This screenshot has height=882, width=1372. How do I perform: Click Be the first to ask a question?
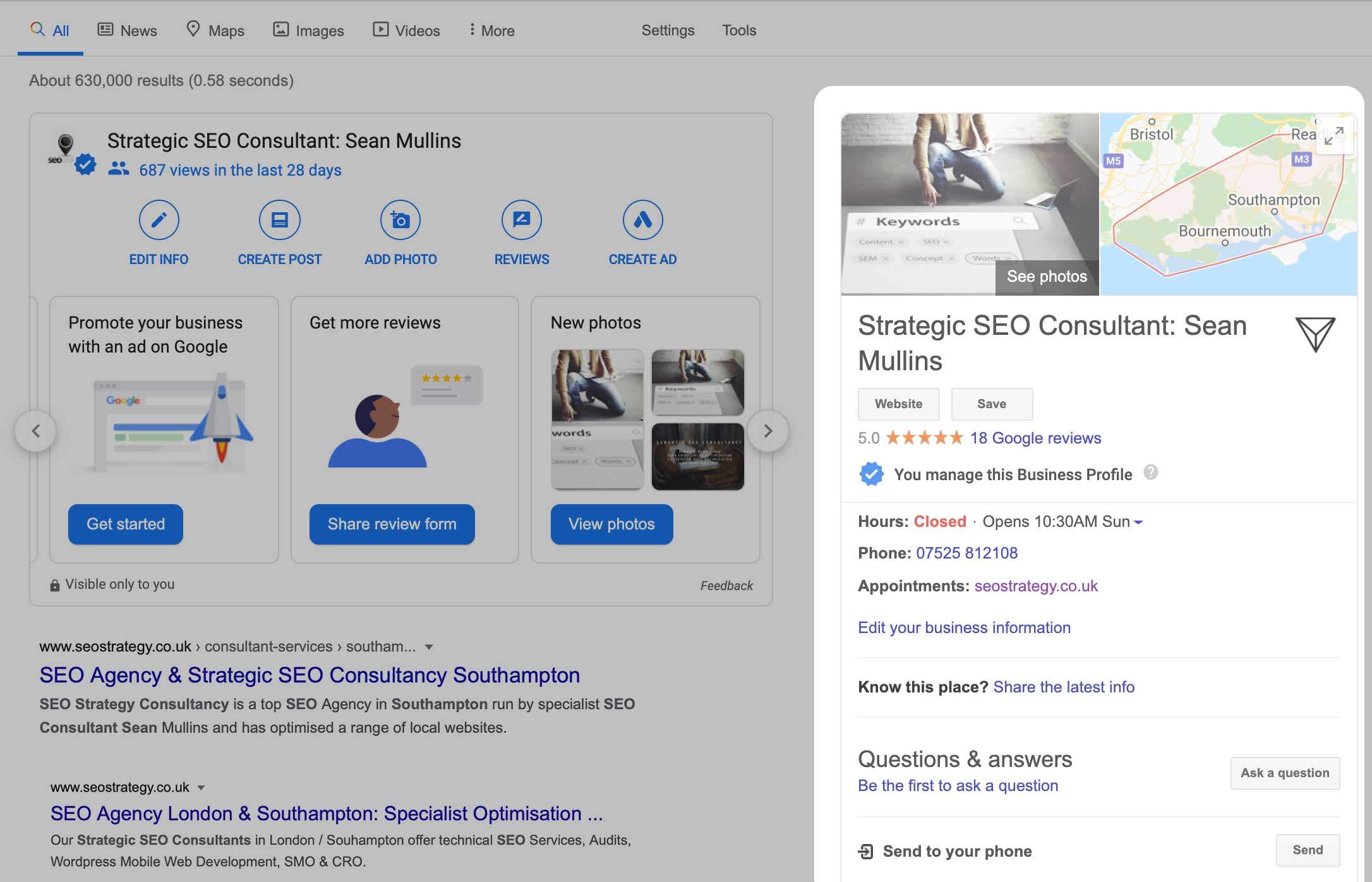point(958,785)
